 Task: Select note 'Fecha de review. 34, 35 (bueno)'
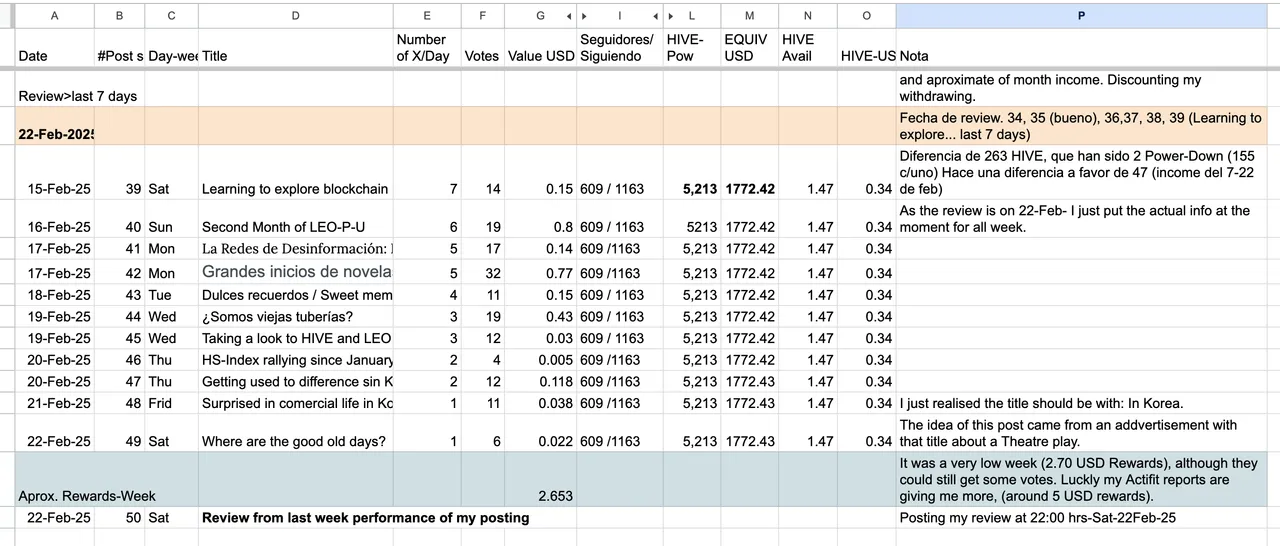pos(1082,126)
